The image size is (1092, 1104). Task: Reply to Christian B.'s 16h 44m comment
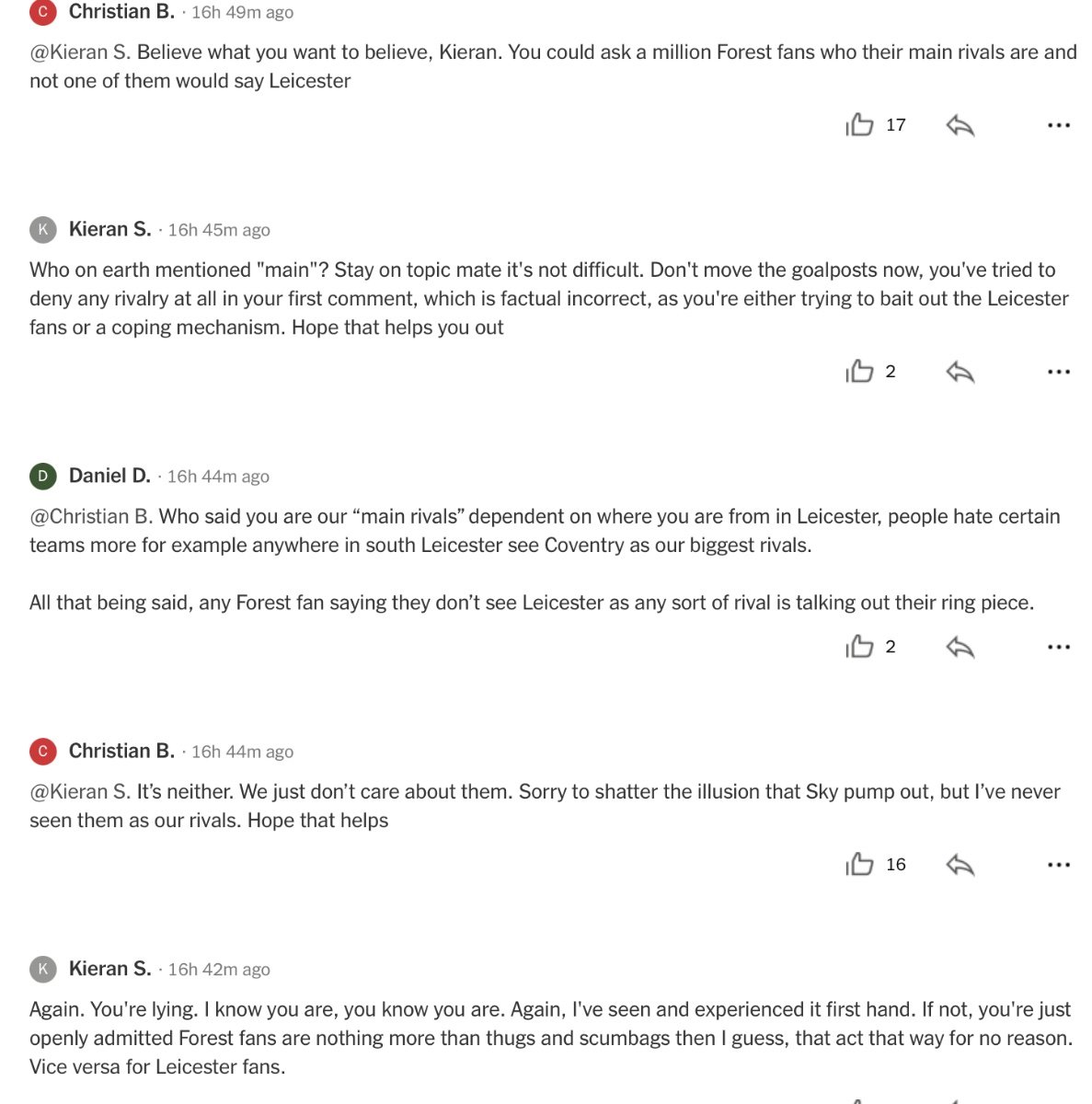point(960,865)
